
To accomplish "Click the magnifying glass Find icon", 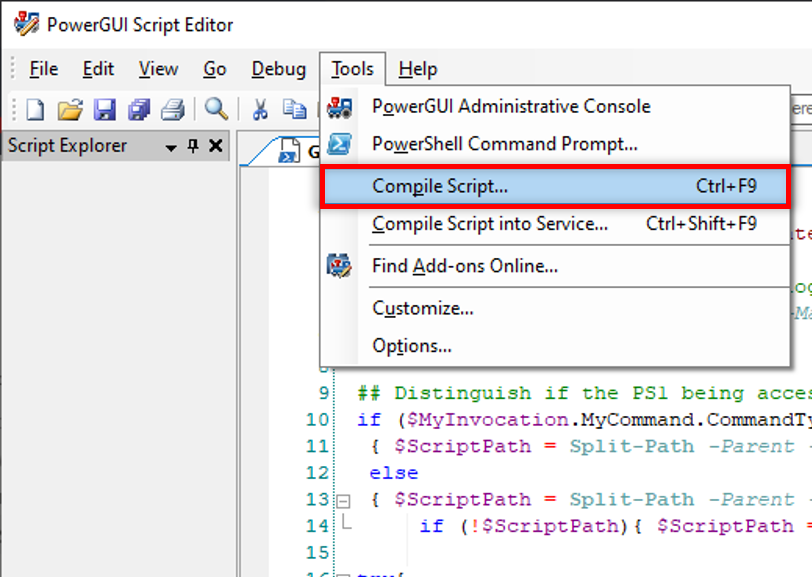I will [x=216, y=109].
